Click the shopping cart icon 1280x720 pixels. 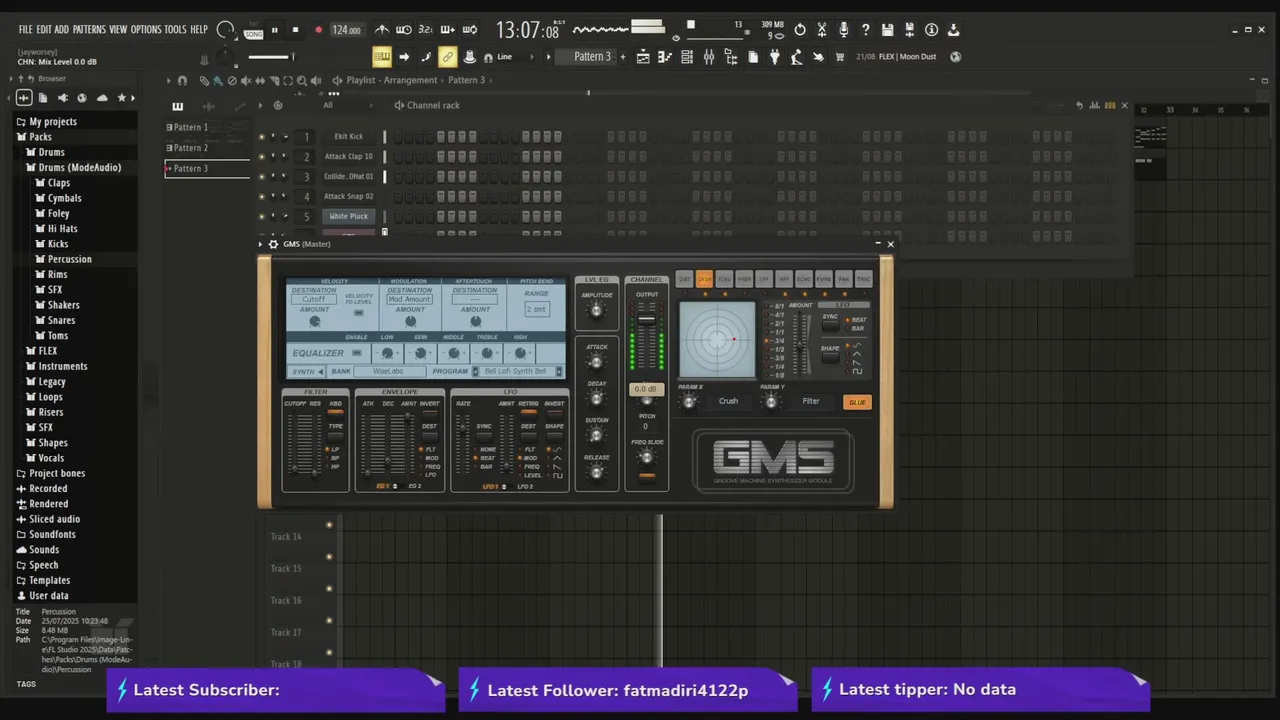tap(840, 57)
